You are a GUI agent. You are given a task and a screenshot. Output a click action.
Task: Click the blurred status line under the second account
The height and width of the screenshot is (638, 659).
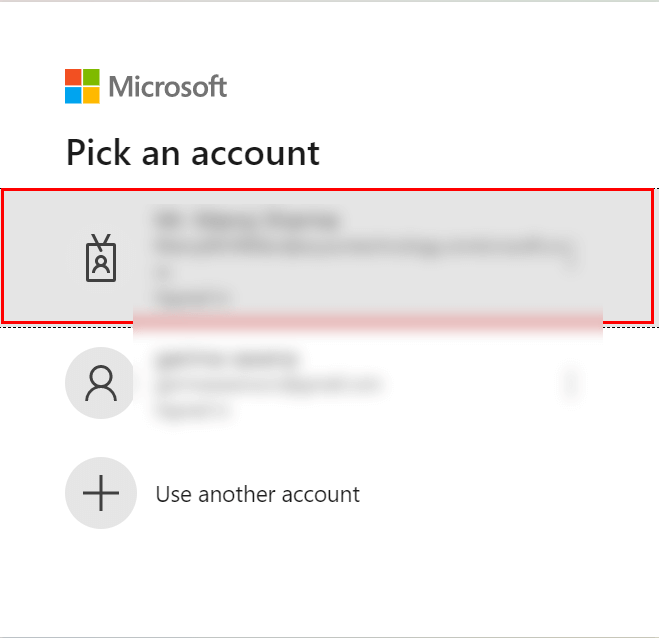tap(194, 409)
